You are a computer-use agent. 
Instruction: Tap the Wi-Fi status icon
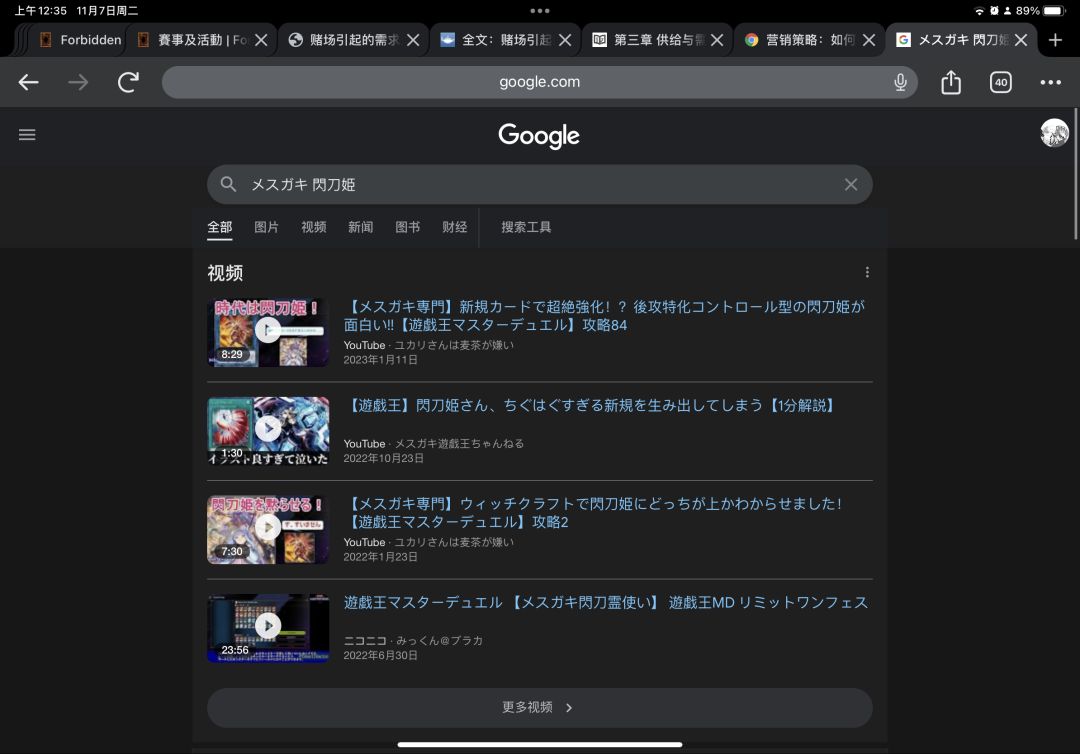979,11
